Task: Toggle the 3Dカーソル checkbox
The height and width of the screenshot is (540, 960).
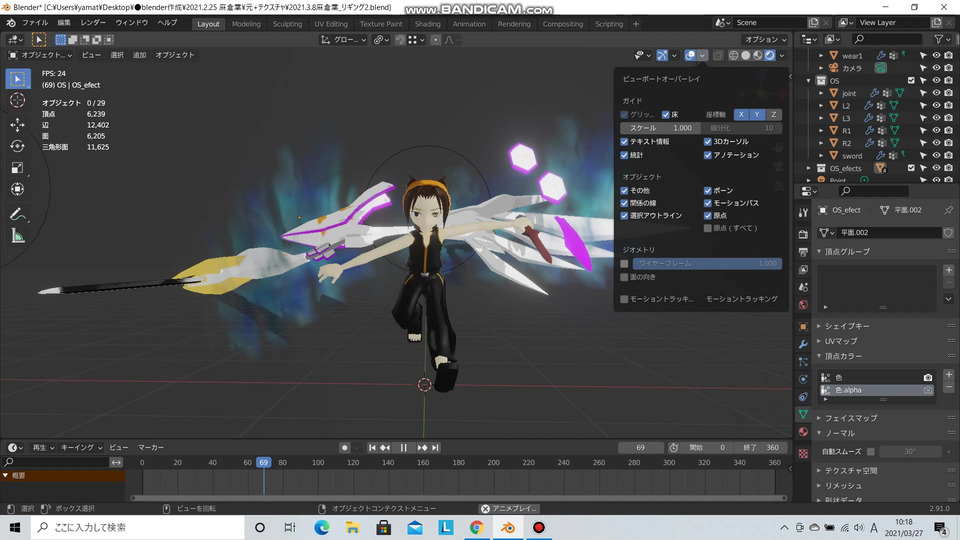Action: [707, 141]
